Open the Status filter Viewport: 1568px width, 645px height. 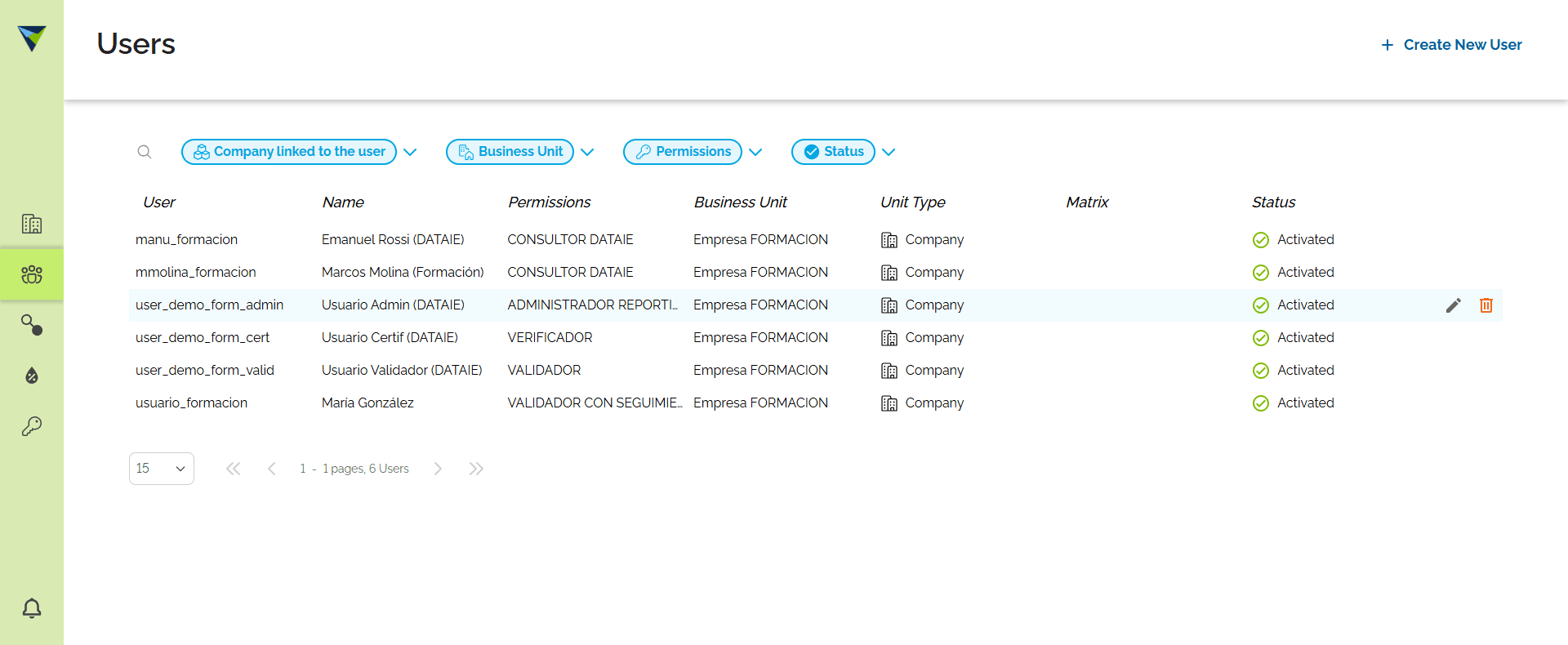click(833, 152)
